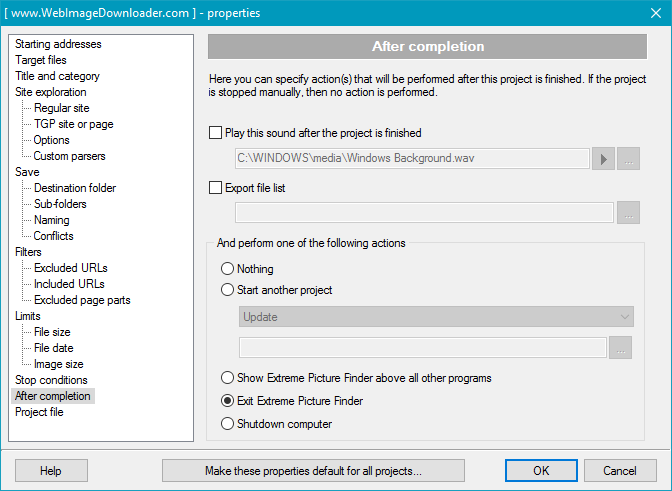Click the export file list path field
Screen dimensions: 672x491
424,213
